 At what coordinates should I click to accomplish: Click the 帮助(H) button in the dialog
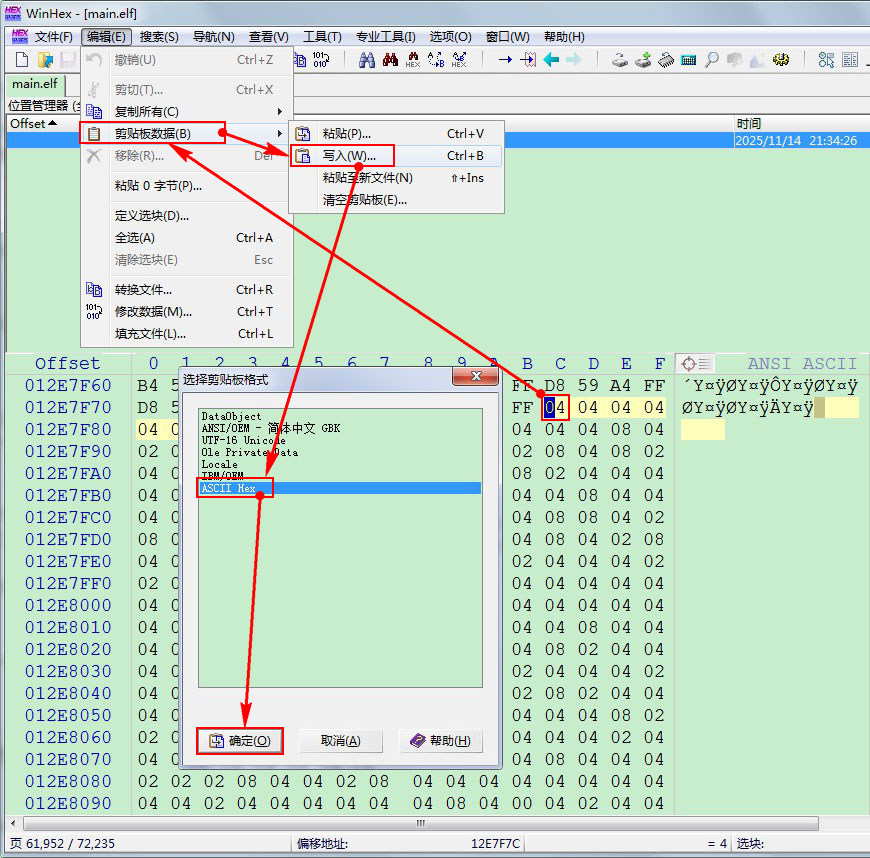441,741
